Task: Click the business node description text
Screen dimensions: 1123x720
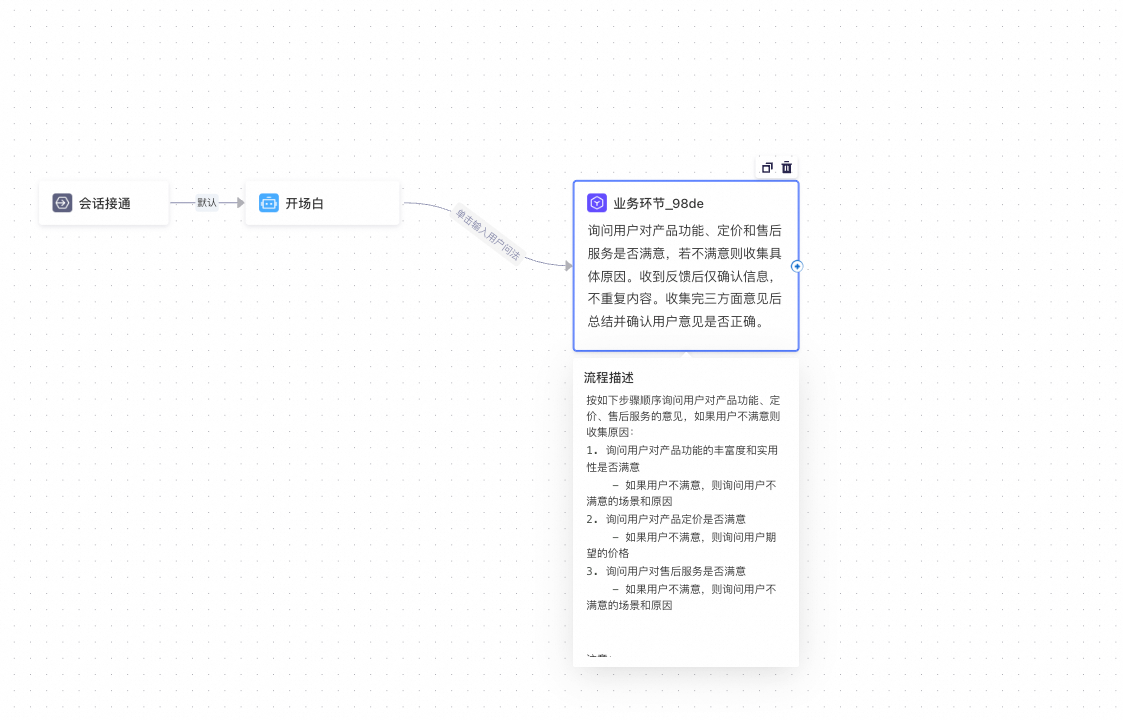Action: point(685,276)
